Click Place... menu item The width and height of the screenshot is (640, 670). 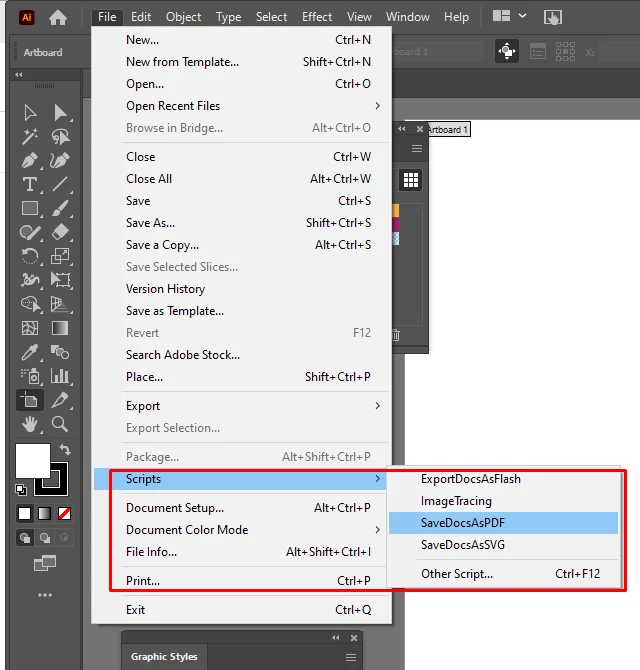(x=242, y=377)
